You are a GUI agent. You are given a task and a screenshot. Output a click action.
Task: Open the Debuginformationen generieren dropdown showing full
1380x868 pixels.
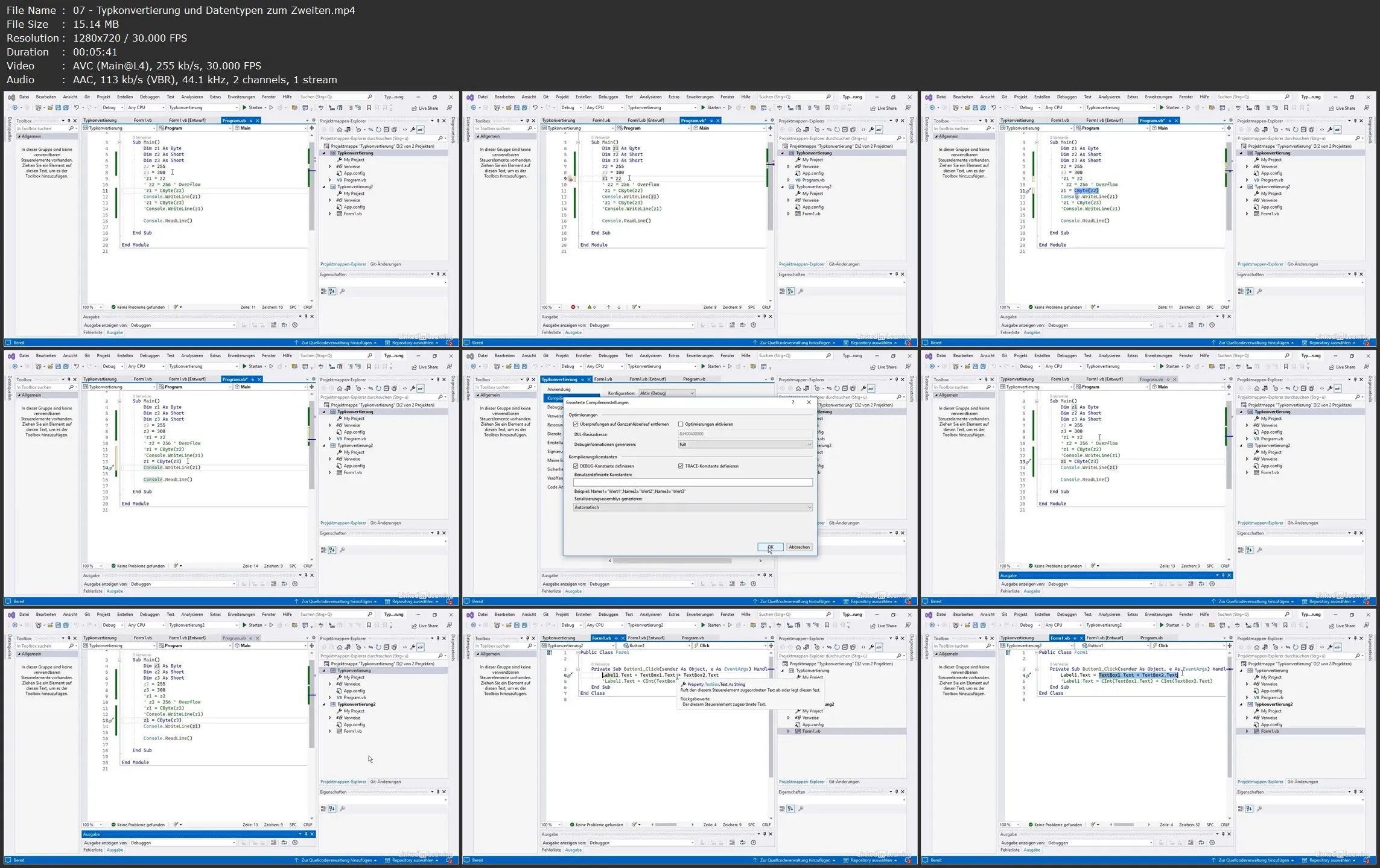point(745,445)
